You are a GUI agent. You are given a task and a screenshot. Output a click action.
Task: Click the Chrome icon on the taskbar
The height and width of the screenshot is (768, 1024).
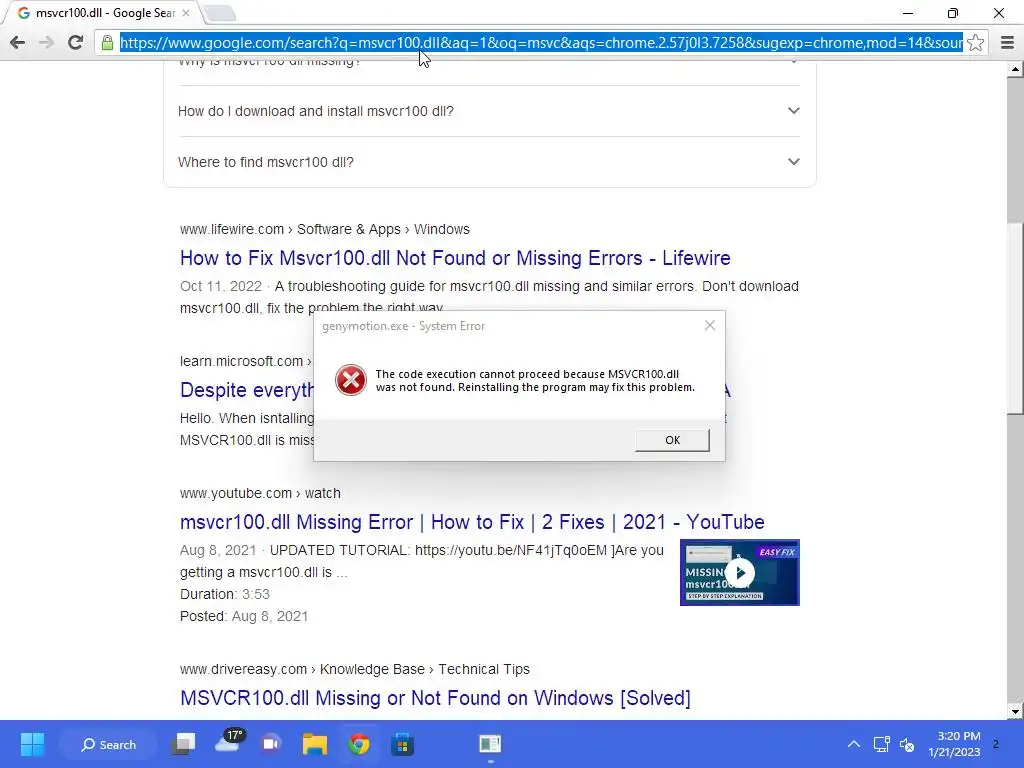[359, 744]
